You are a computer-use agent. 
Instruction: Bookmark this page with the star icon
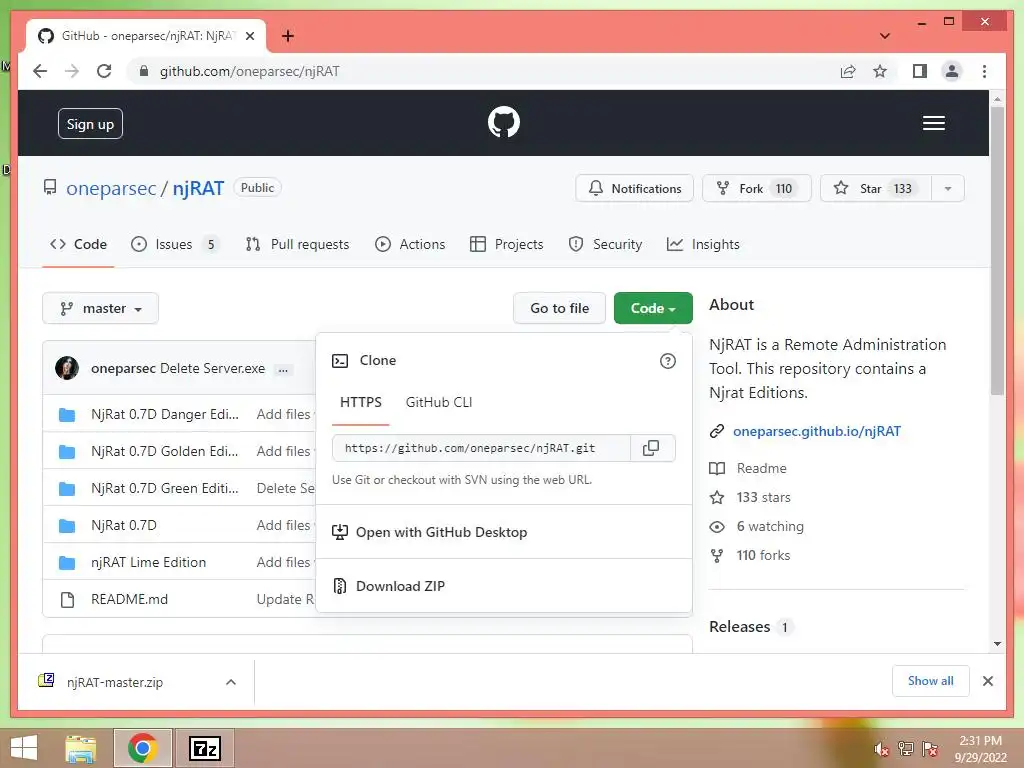click(880, 71)
